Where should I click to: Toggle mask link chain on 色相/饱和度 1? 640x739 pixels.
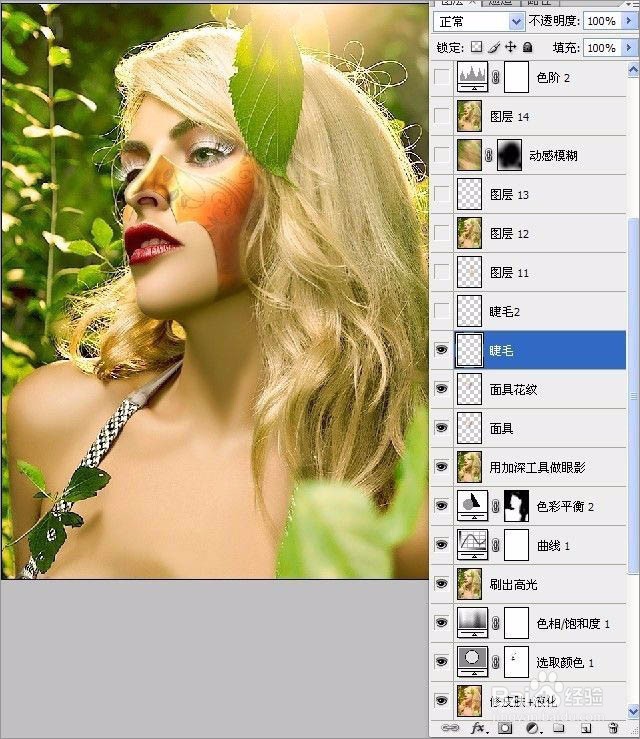495,623
